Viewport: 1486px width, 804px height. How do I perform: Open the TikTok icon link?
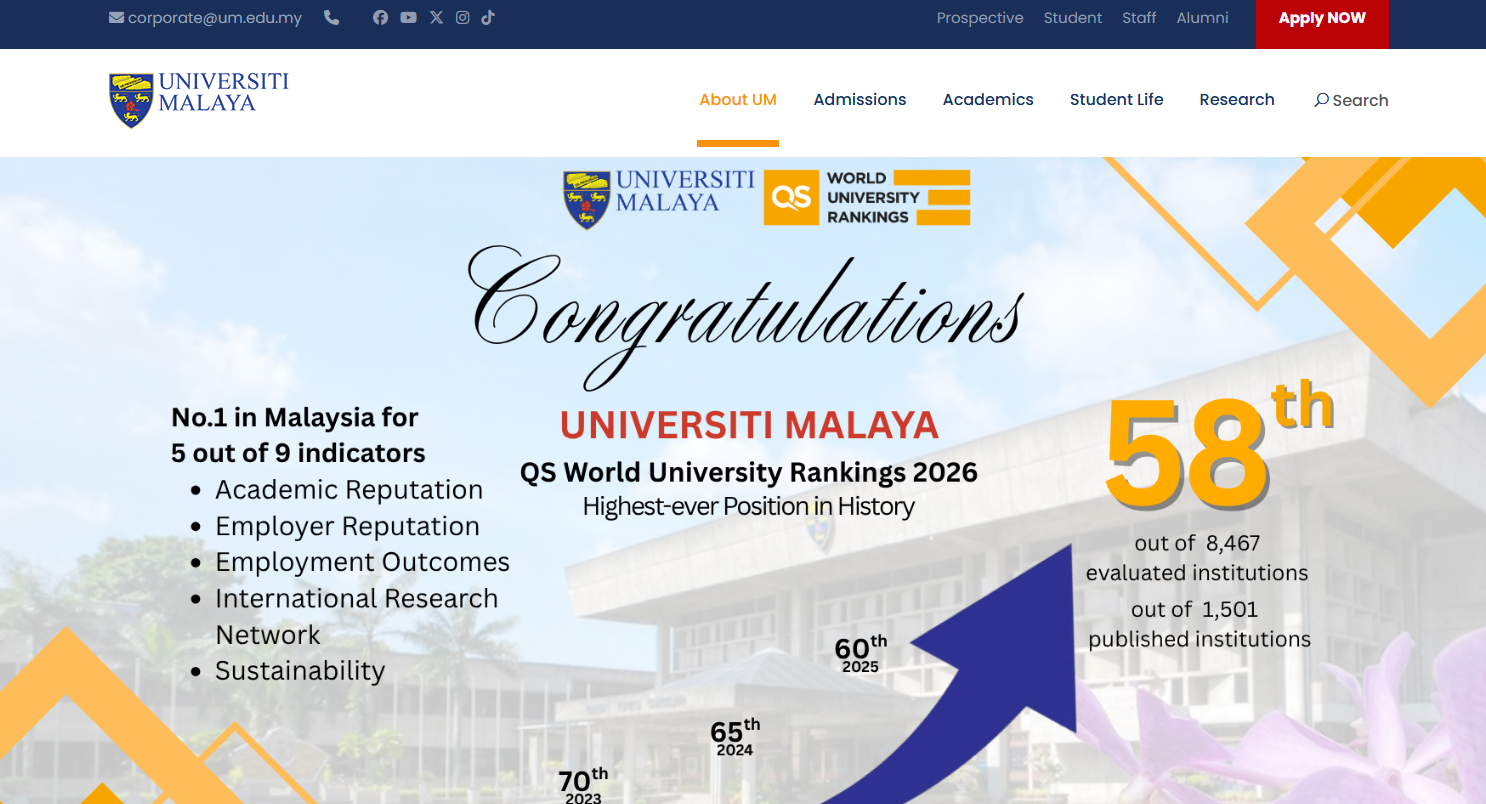[488, 17]
